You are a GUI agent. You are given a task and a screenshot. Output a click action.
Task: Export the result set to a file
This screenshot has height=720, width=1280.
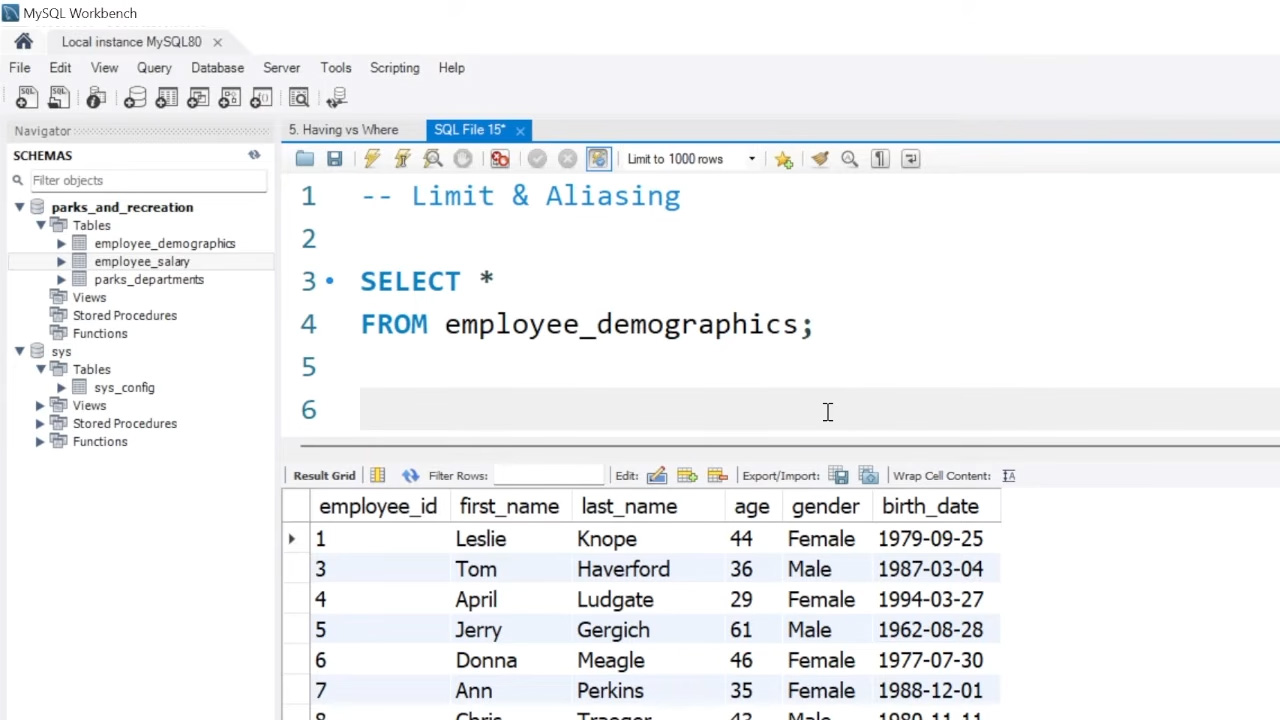(838, 476)
